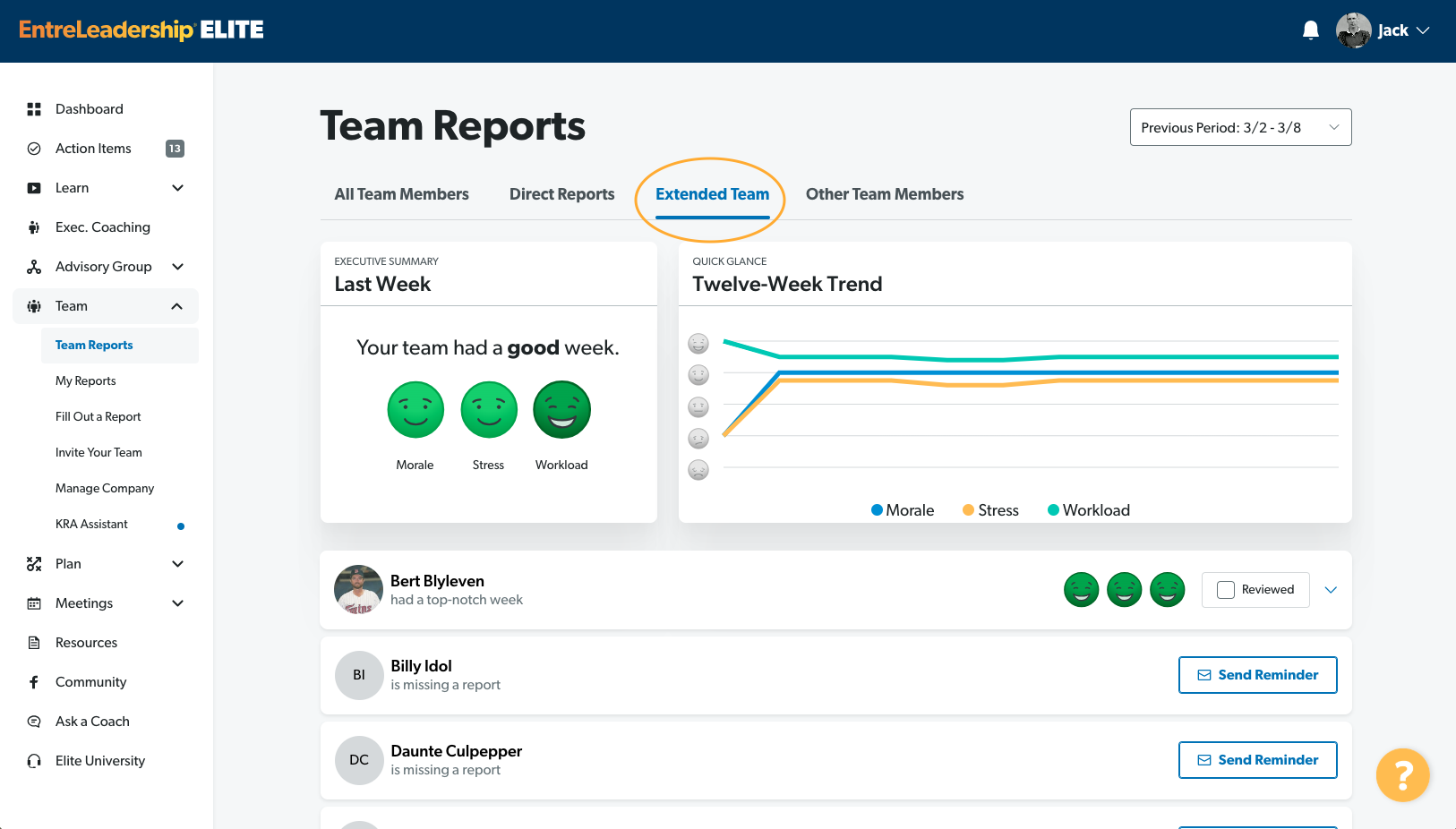Toggle Morale series in chart legend
The height and width of the screenshot is (829, 1456).
(x=903, y=510)
